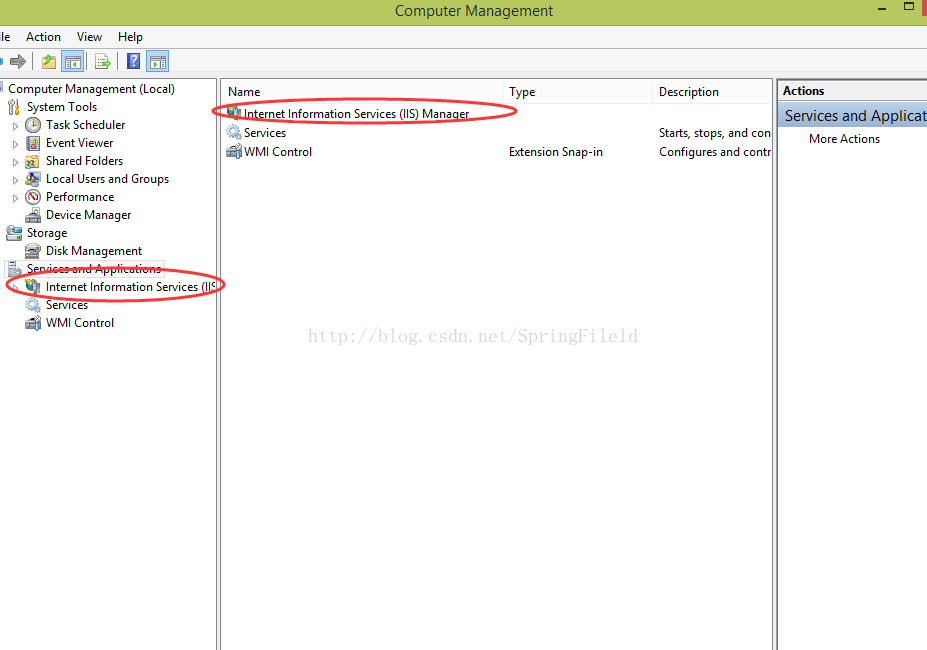
Task: Click the Task Scheduler clock icon
Action: point(33,125)
